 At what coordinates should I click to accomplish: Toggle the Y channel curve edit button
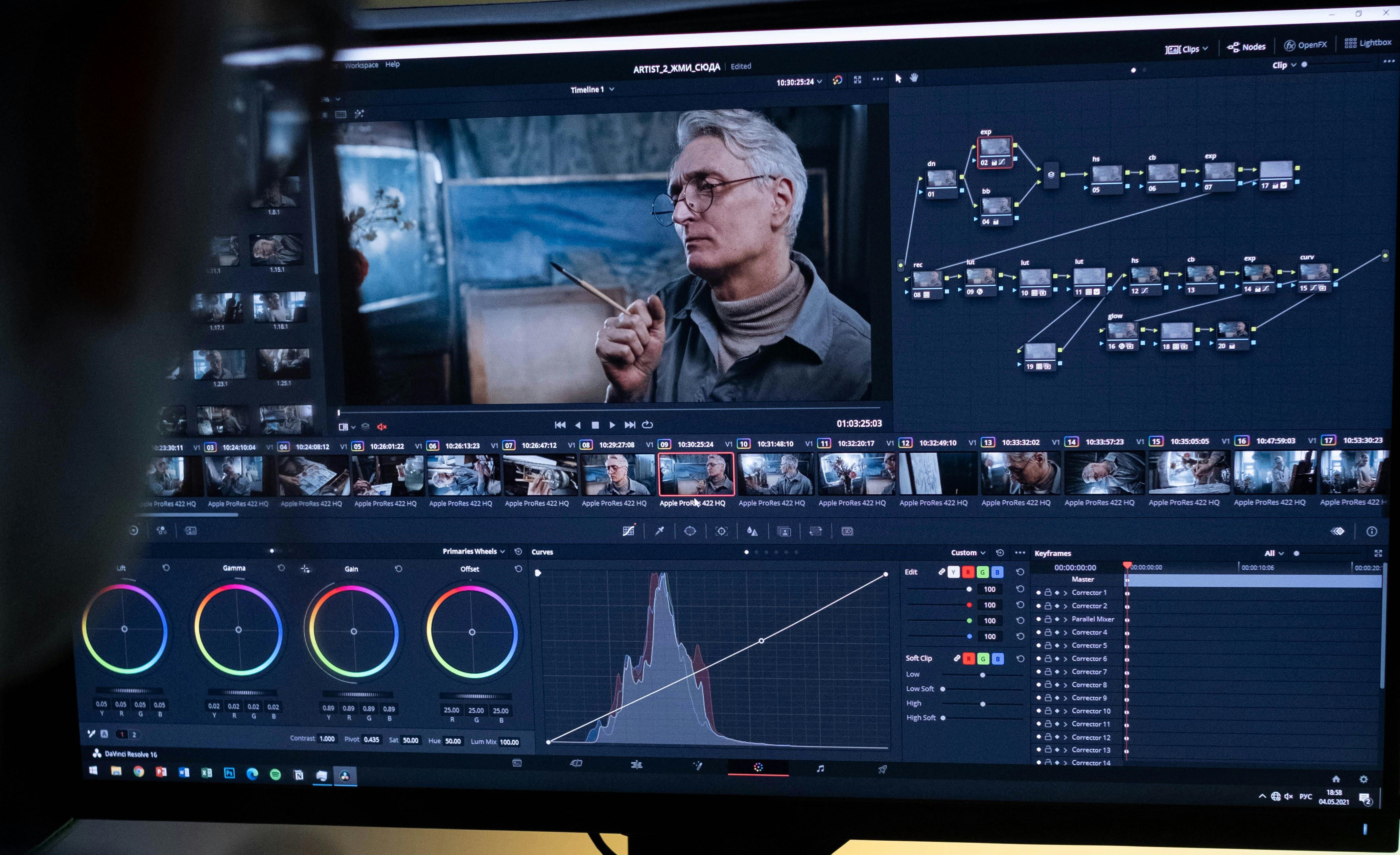953,572
